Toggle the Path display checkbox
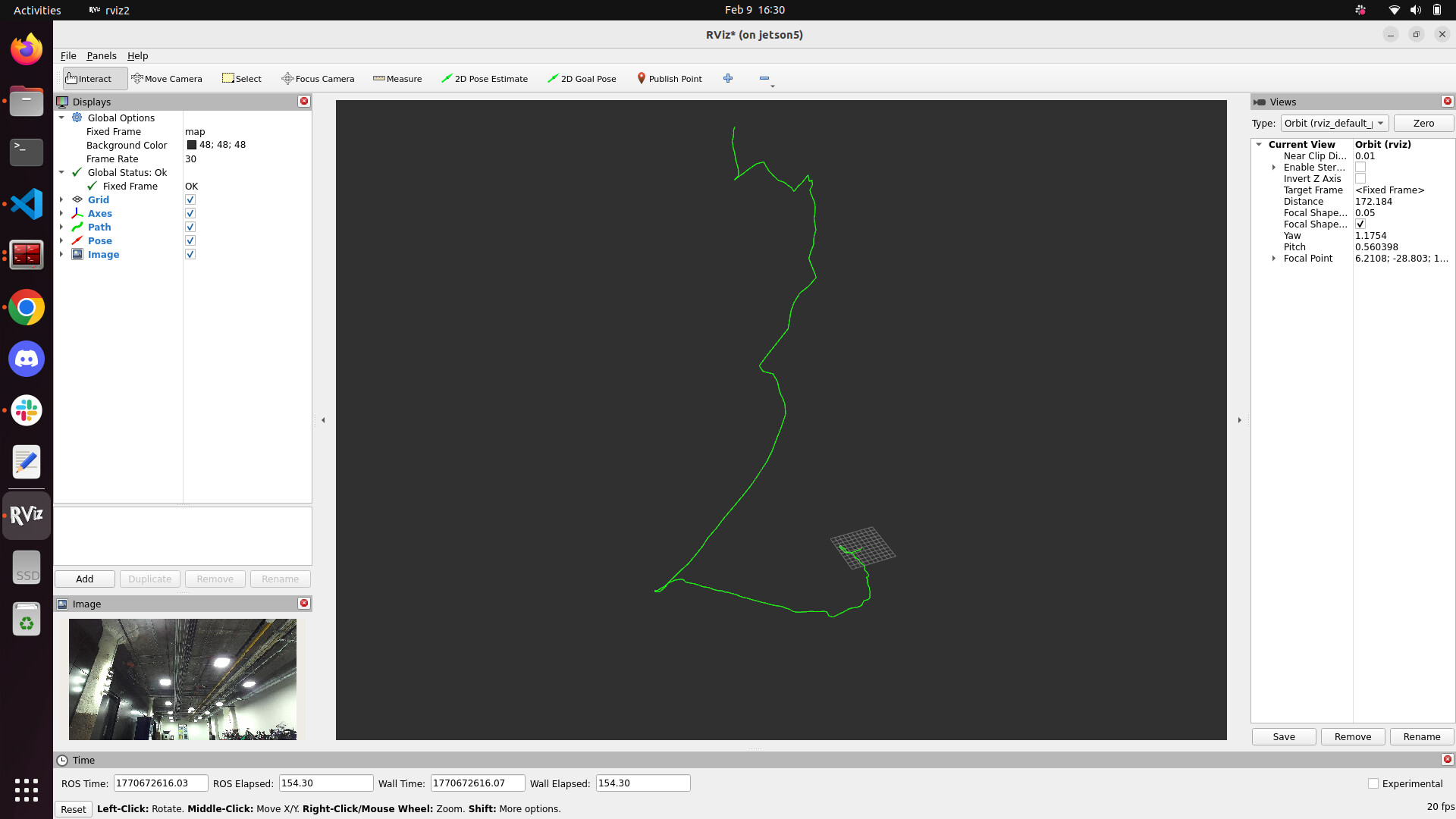 [x=190, y=227]
